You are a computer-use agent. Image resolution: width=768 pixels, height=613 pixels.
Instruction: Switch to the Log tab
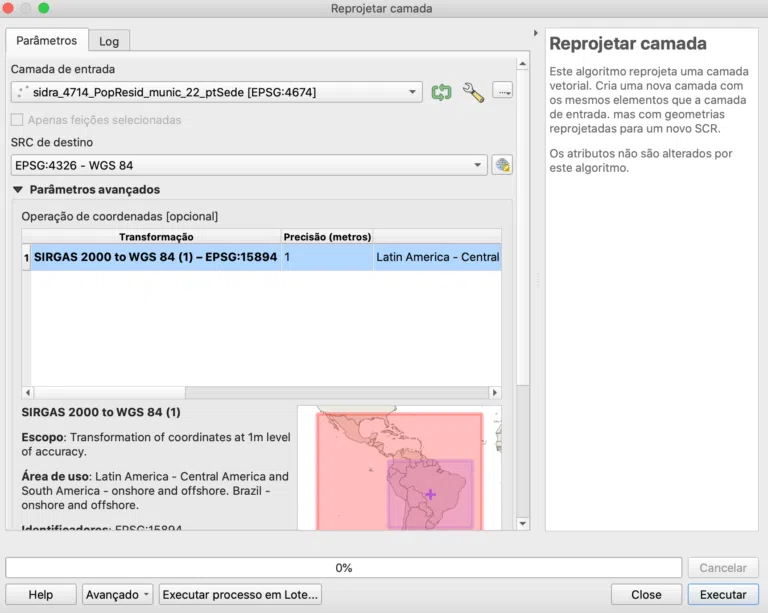(109, 41)
